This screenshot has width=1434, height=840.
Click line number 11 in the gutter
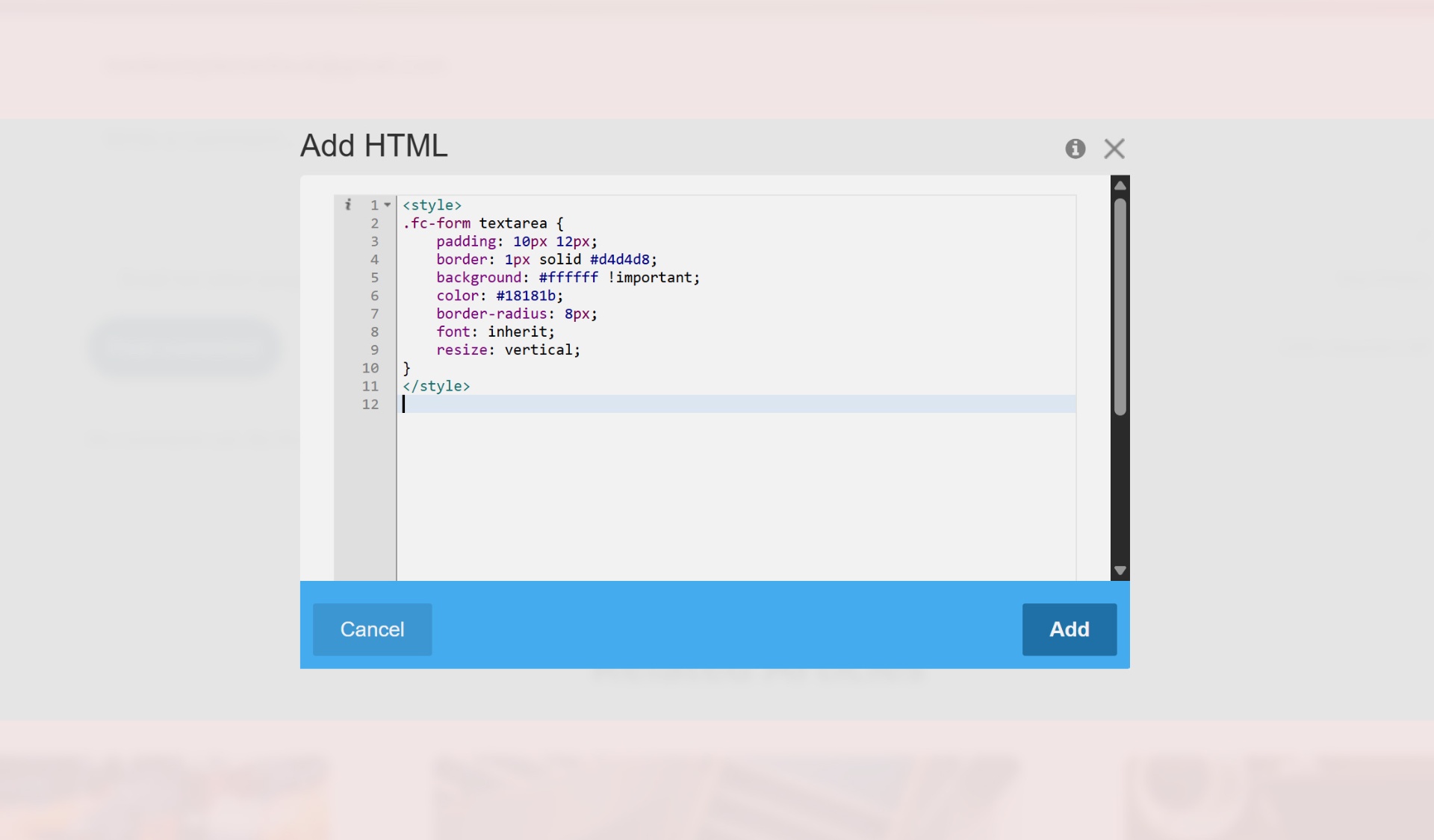pos(370,386)
